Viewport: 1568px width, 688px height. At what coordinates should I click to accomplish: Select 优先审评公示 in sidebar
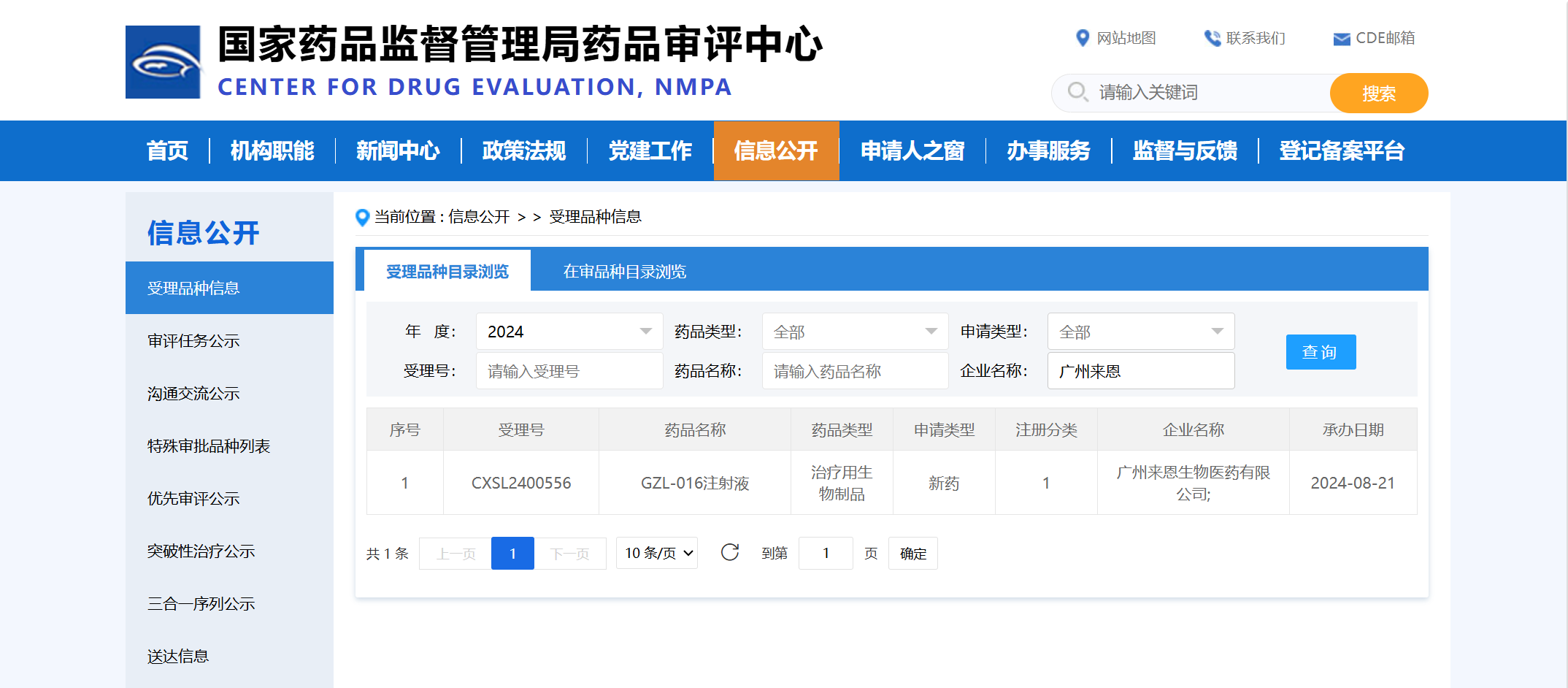pos(229,498)
